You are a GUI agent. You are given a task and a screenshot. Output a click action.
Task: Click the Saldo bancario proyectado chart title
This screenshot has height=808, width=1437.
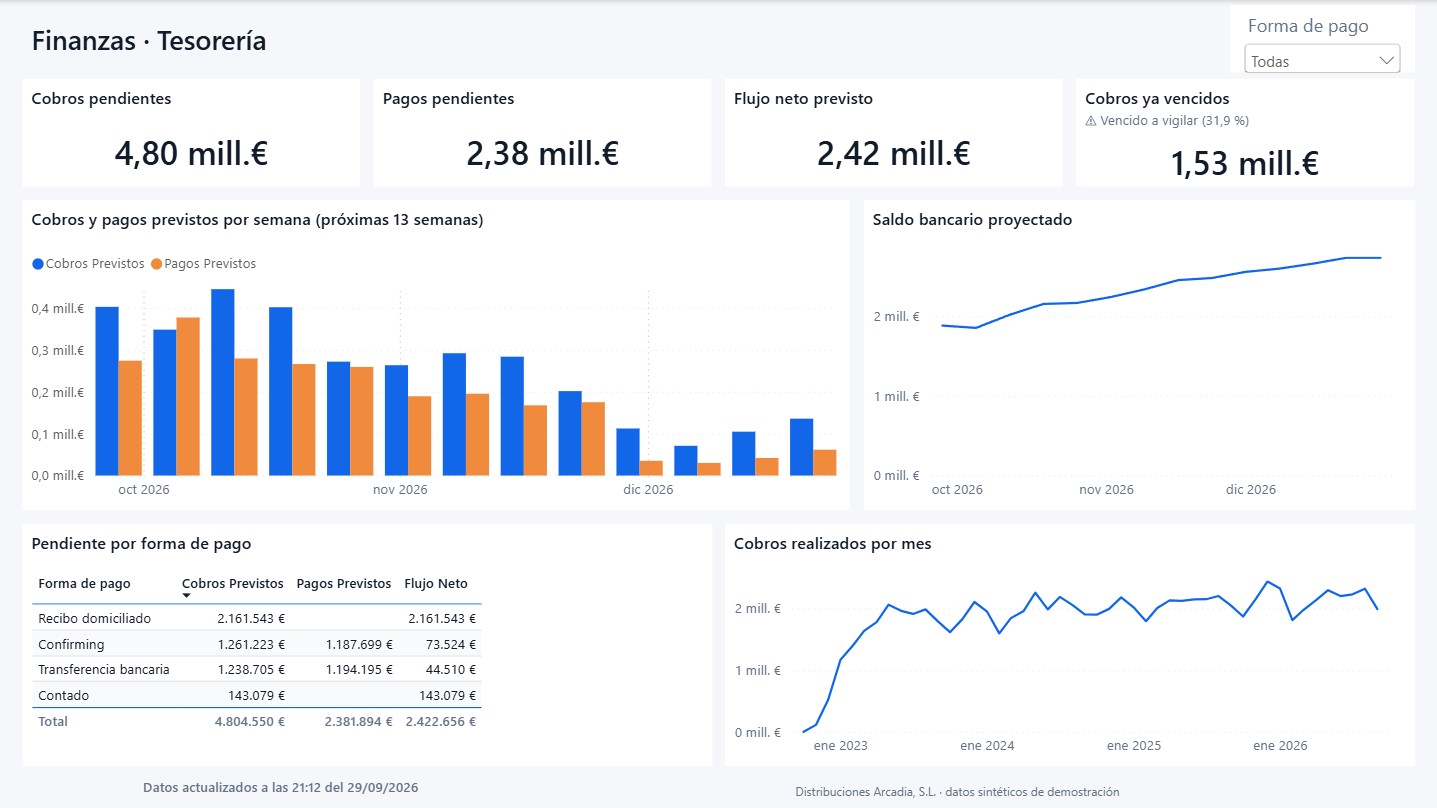pos(972,220)
